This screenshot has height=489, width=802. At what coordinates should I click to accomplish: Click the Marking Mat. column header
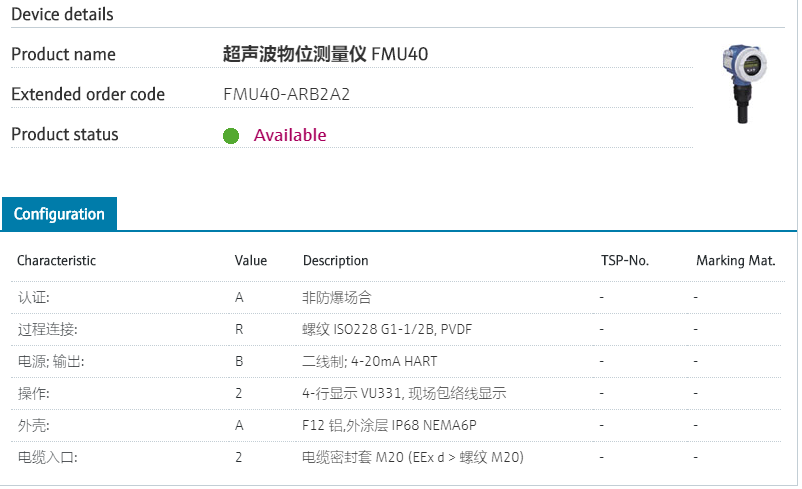[x=736, y=261]
